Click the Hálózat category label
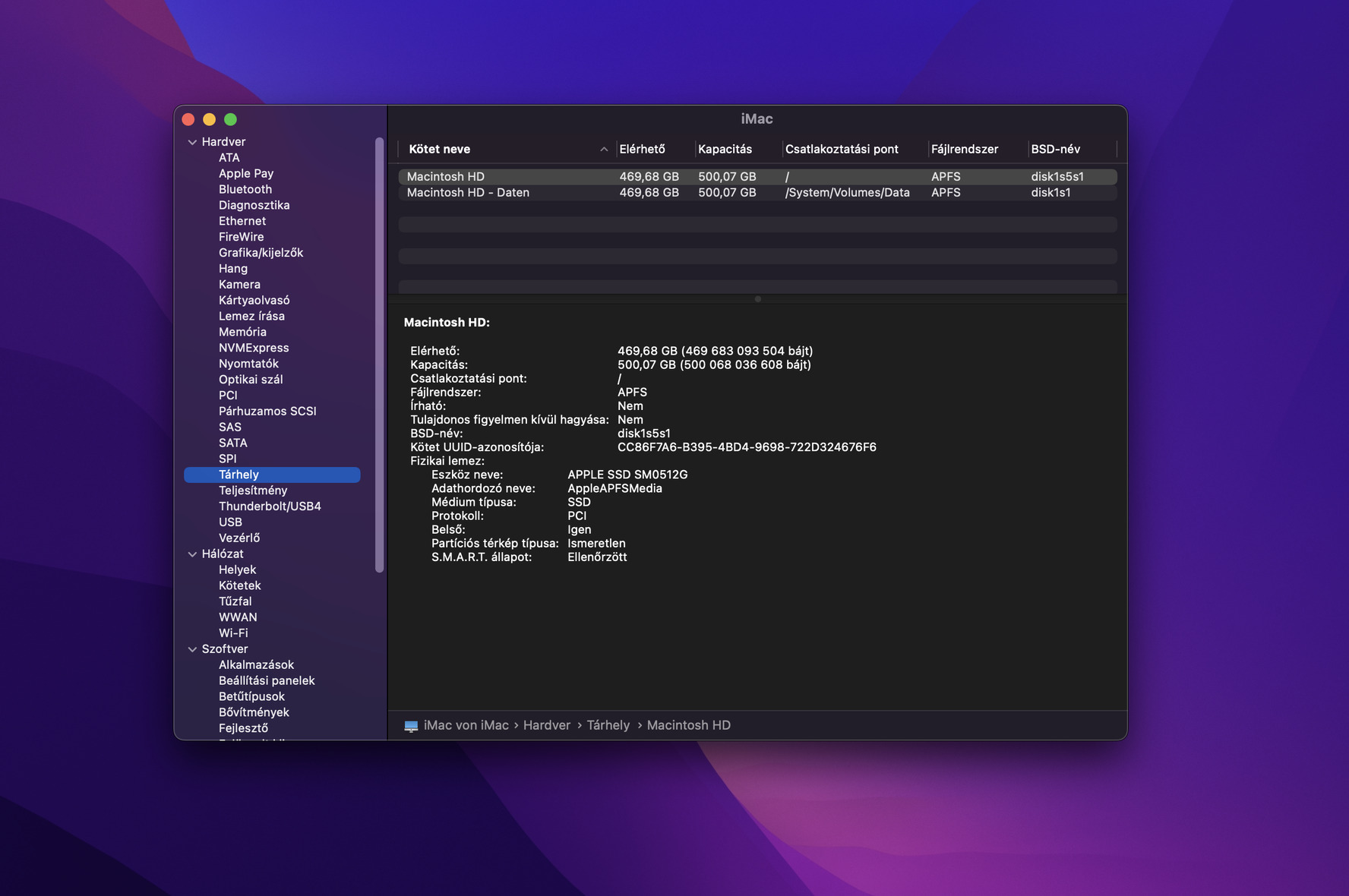The height and width of the screenshot is (896, 1349). (223, 554)
